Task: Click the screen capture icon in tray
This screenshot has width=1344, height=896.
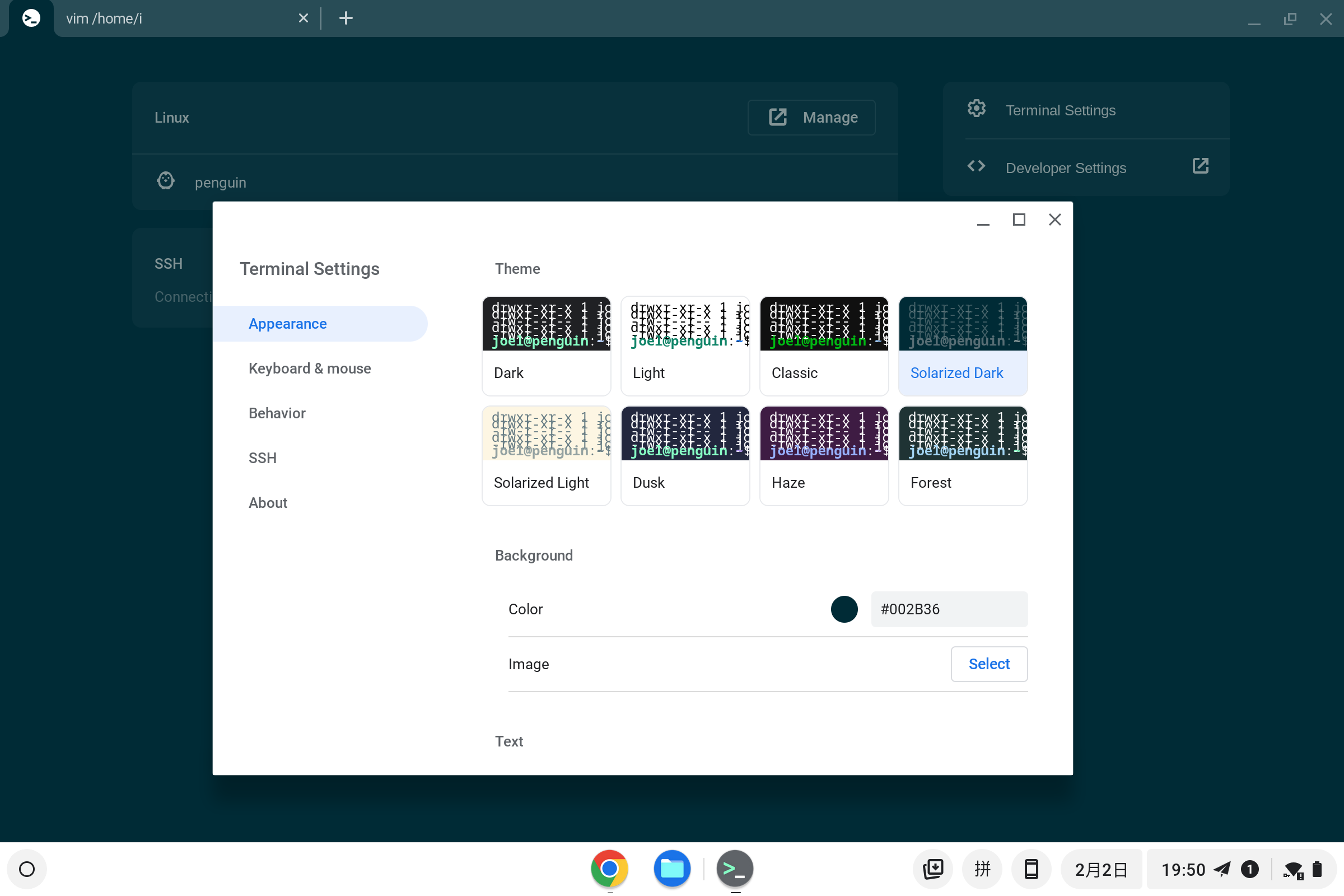Action: pos(932,868)
